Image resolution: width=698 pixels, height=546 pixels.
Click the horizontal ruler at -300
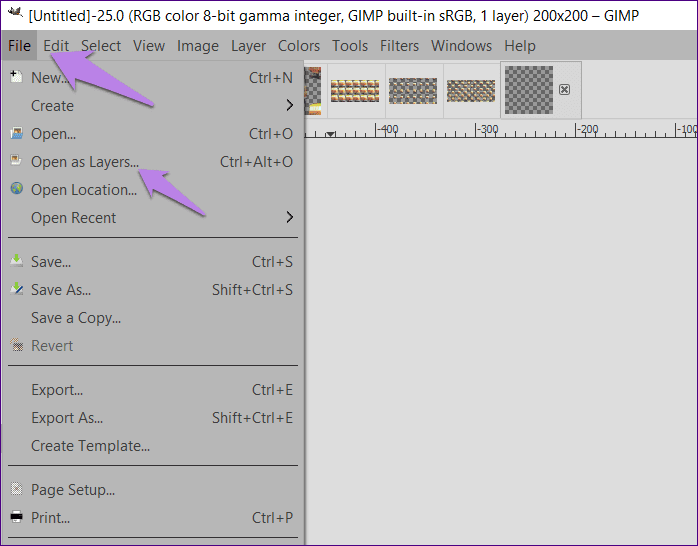(487, 129)
